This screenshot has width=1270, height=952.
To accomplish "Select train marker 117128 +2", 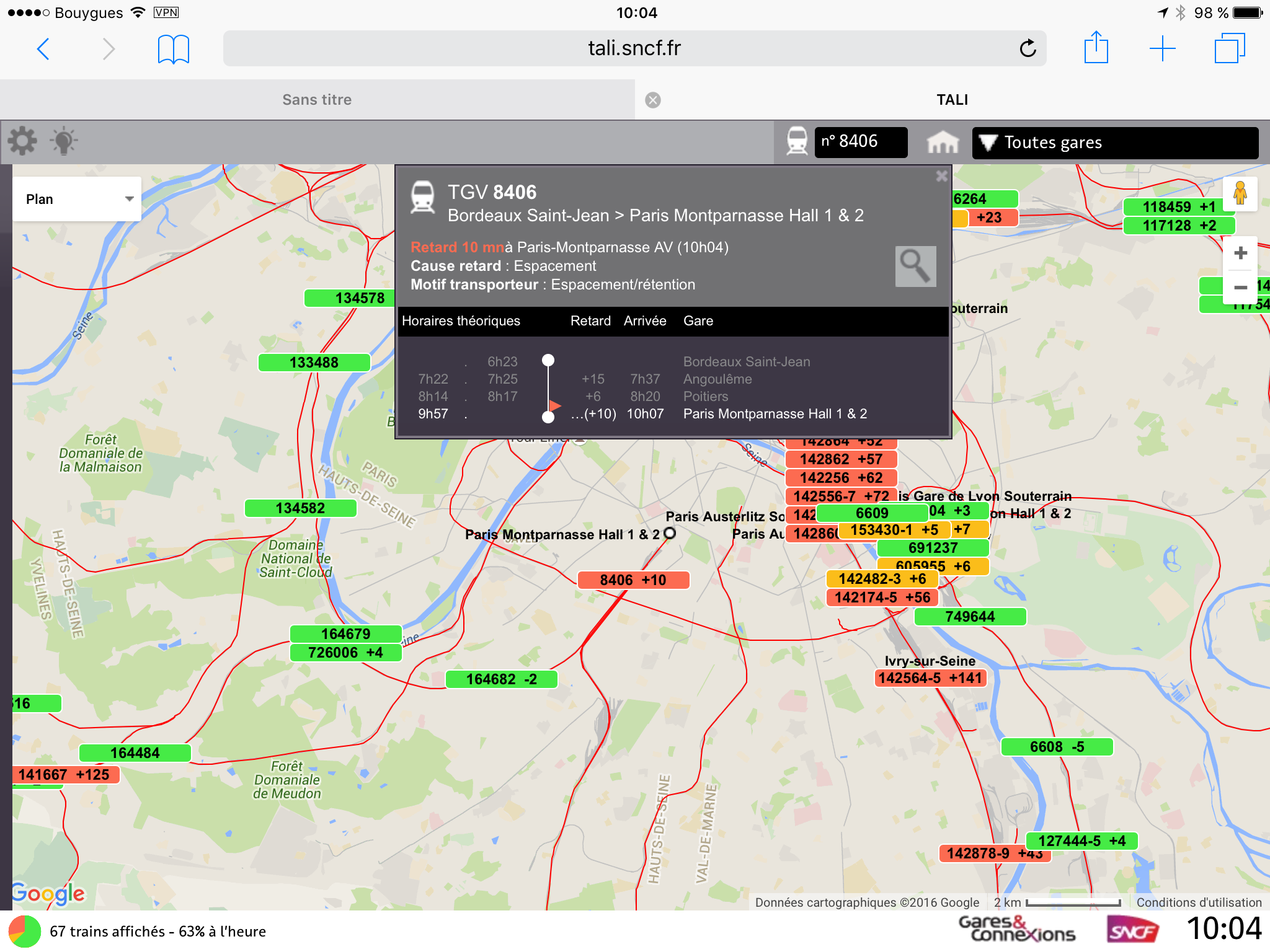I will click(1179, 226).
